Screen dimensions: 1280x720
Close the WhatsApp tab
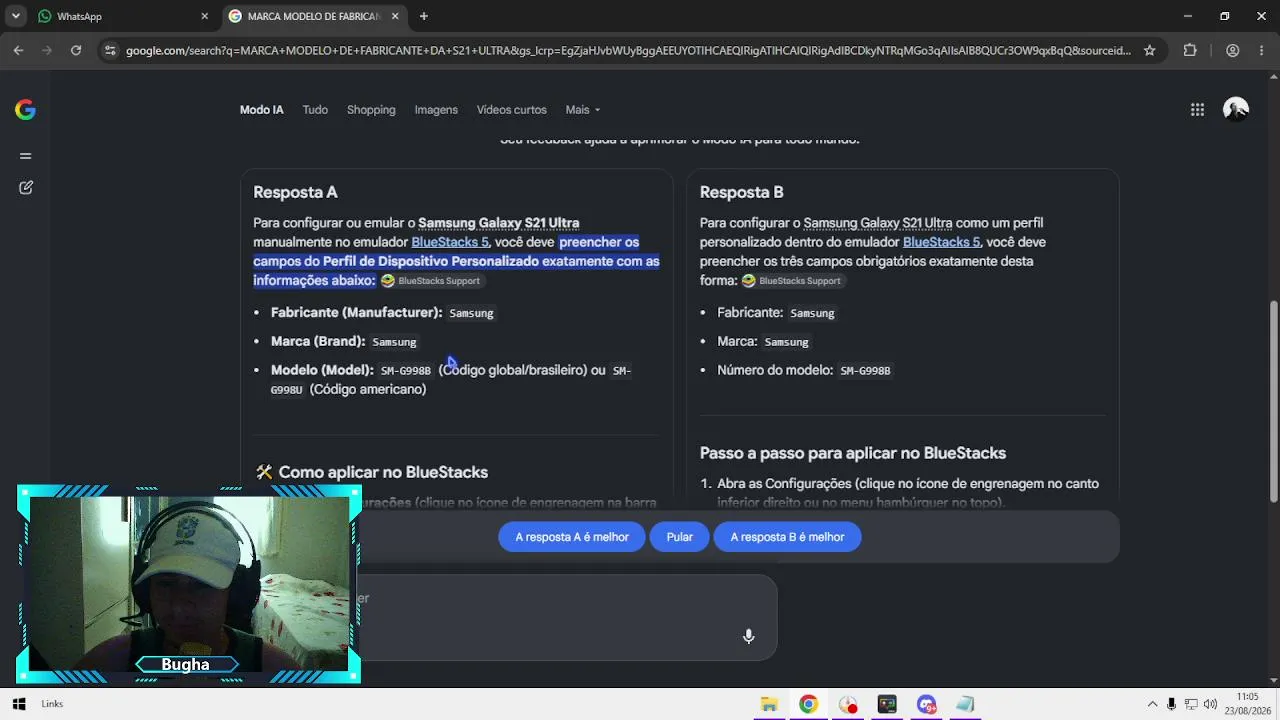[x=204, y=16]
